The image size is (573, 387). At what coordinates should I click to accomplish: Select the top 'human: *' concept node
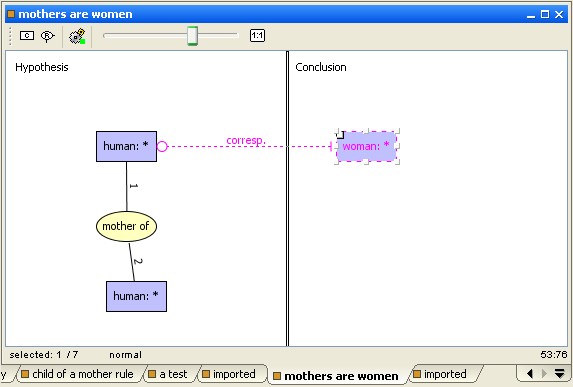tap(126, 146)
